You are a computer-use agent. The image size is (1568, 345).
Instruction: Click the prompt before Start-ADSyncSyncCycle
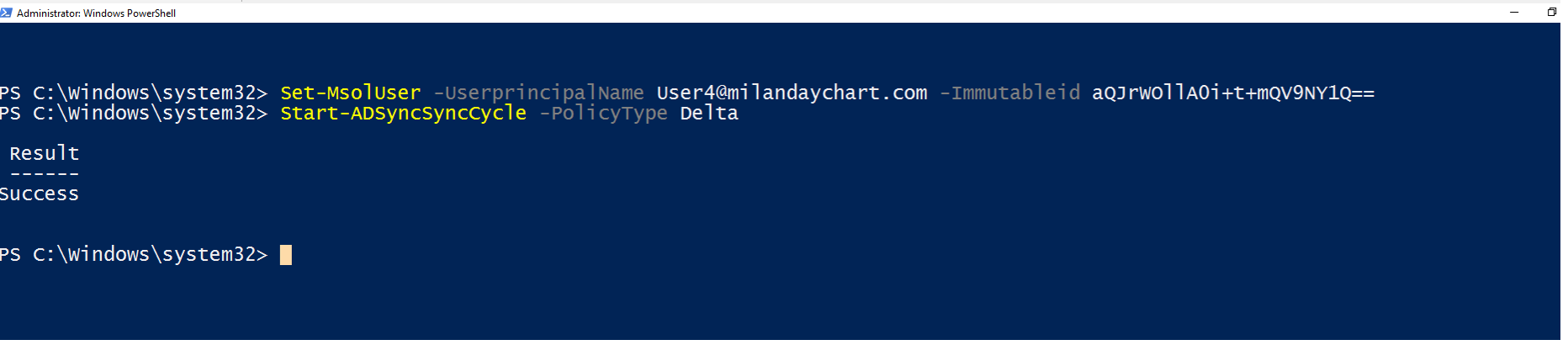134,113
